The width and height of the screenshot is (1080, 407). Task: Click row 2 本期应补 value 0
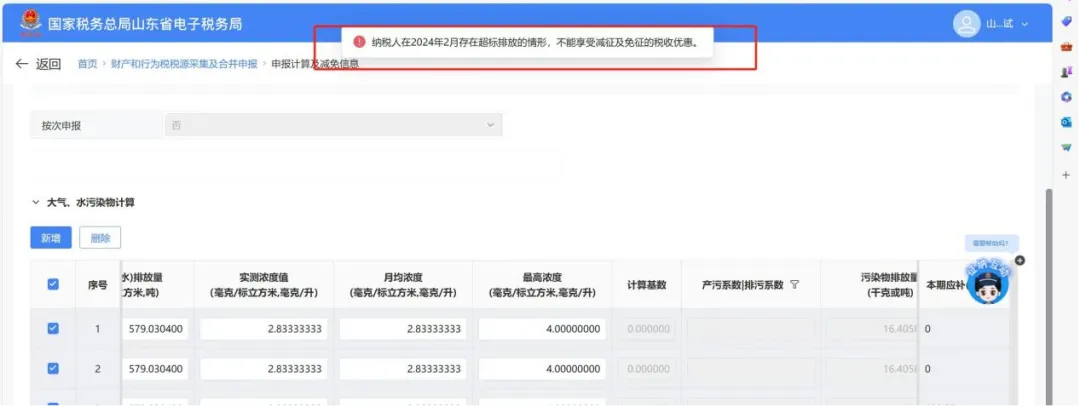click(928, 369)
